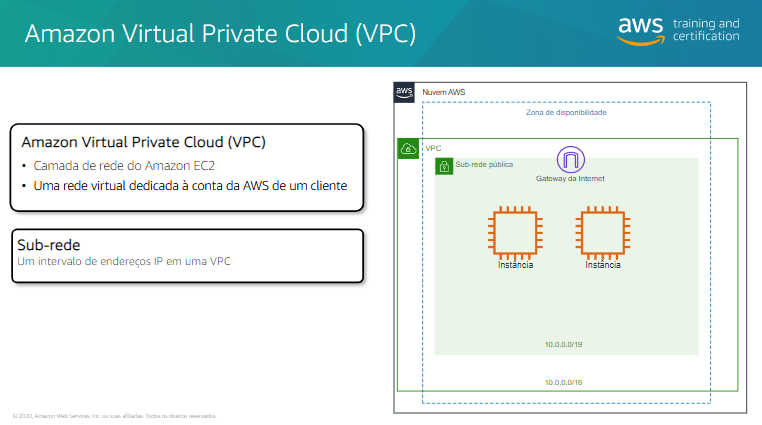
Task: Click the copyright footer text
Action: point(114,416)
